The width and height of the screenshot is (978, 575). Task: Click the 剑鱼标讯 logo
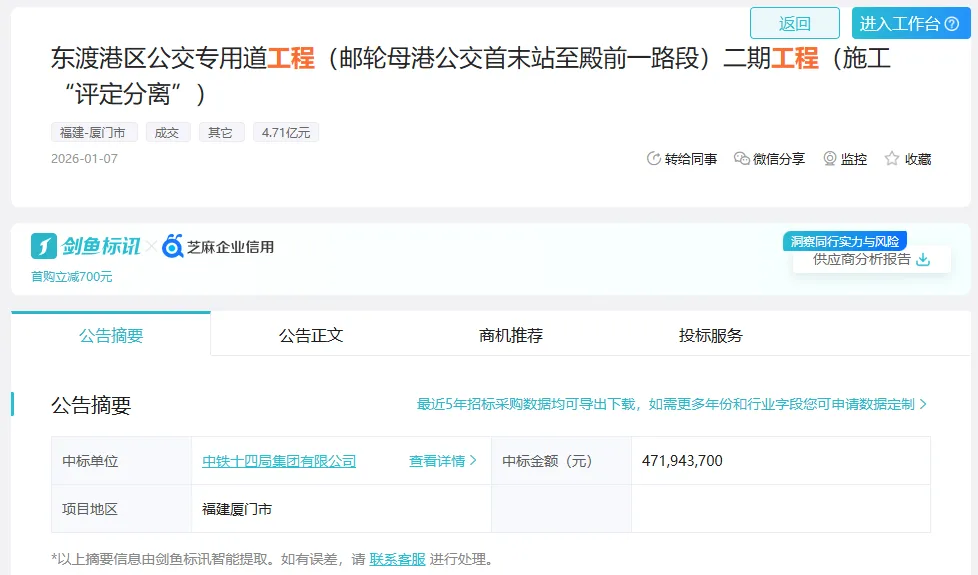[86, 246]
